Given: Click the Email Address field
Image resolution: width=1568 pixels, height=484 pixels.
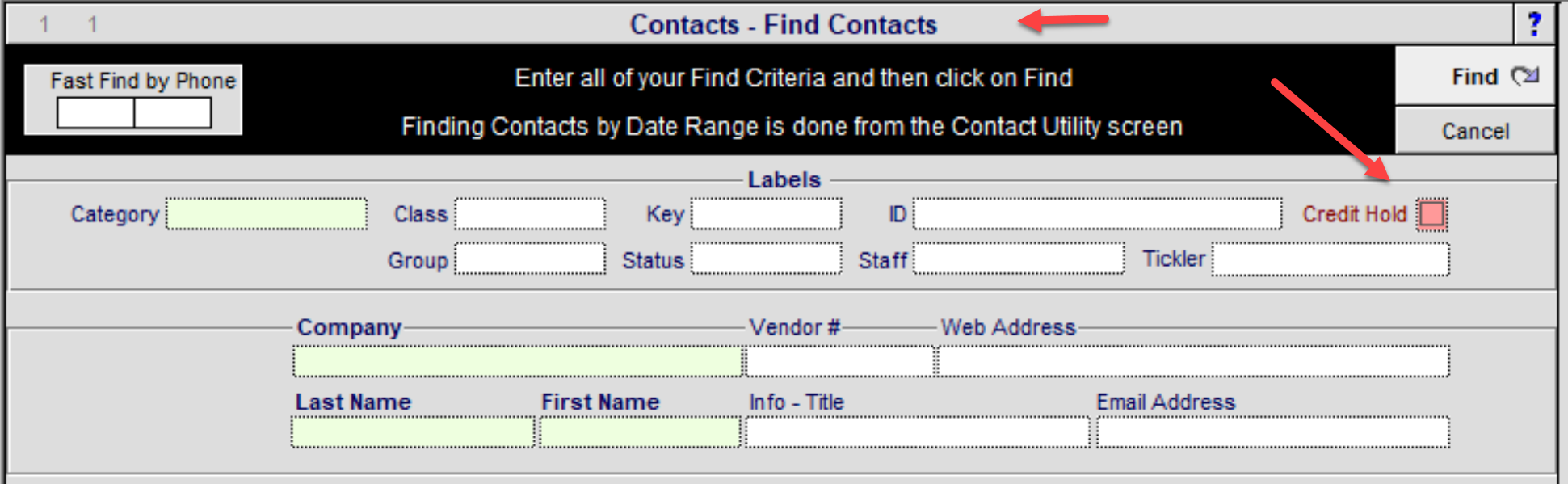Looking at the screenshot, I should (x=1273, y=432).
